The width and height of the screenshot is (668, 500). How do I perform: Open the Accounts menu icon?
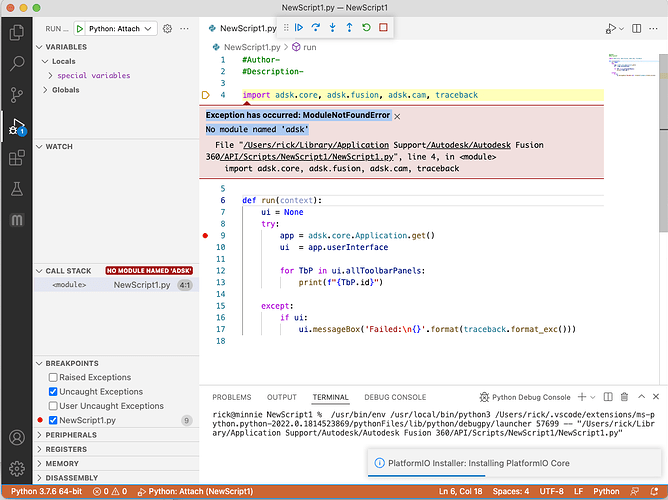pyautogui.click(x=17, y=437)
